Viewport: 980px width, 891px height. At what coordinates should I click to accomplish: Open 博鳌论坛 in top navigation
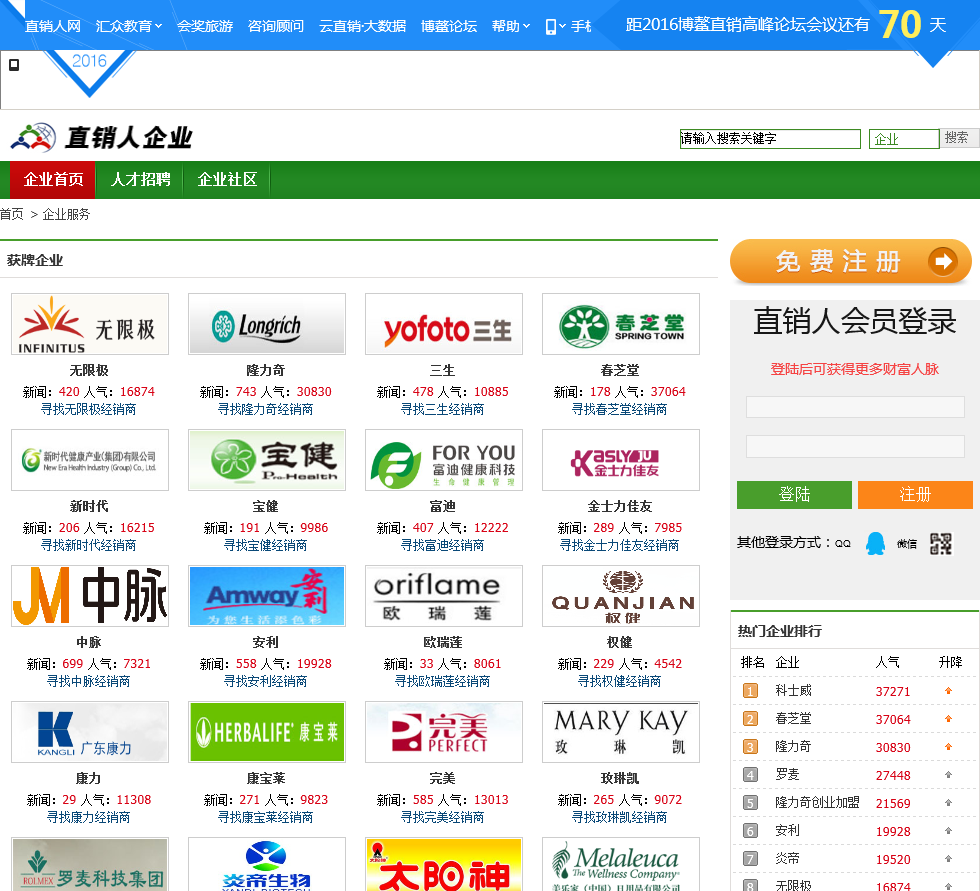point(449,26)
